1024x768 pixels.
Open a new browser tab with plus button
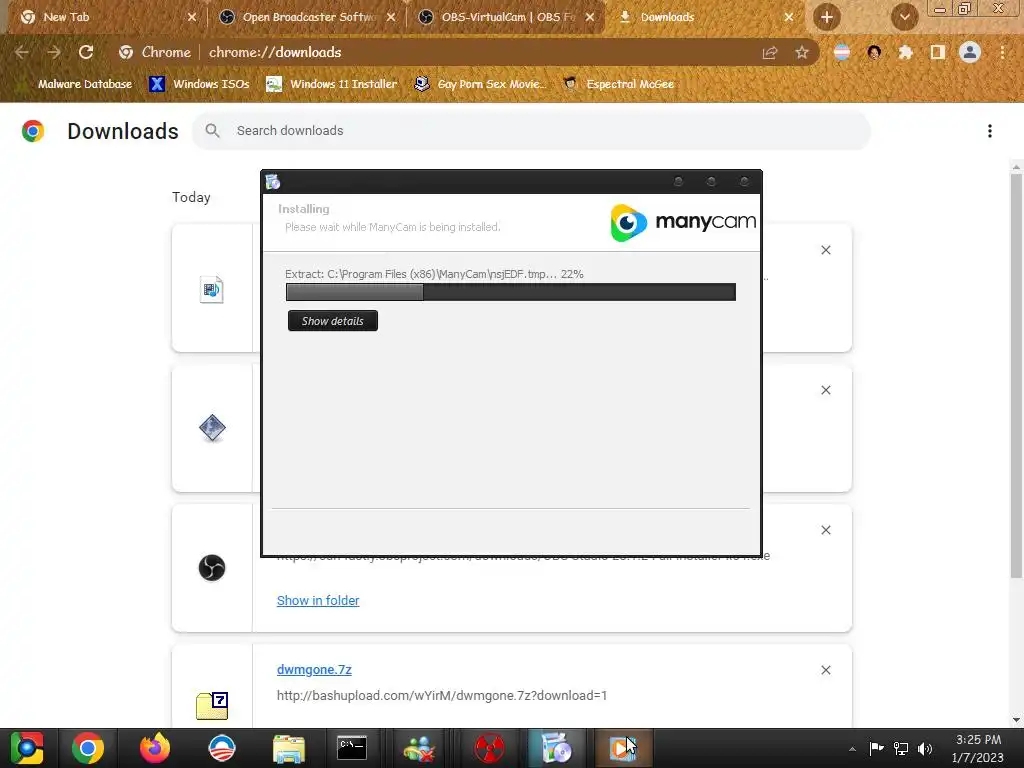tap(826, 17)
